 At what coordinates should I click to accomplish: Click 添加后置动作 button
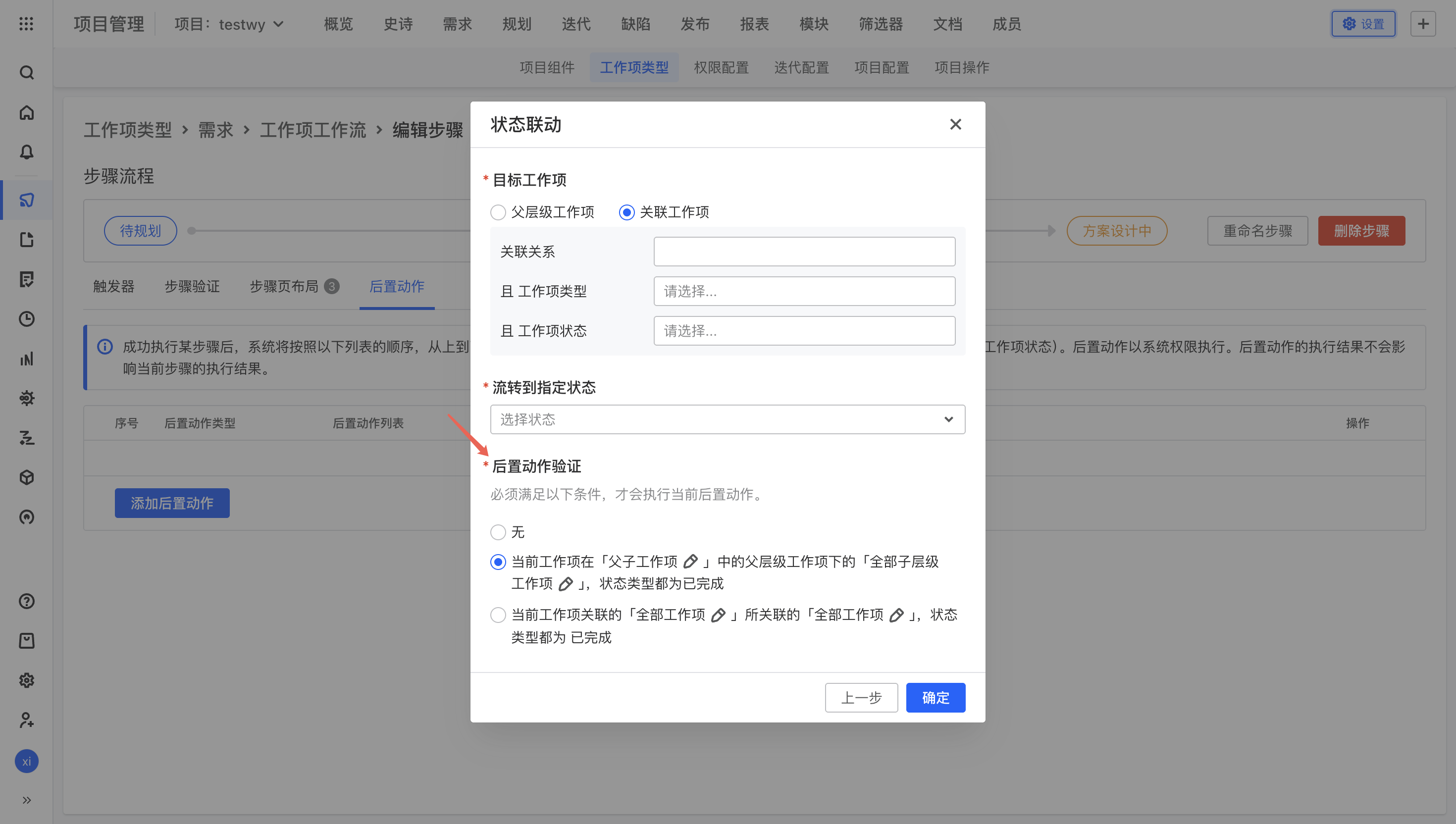(x=172, y=503)
